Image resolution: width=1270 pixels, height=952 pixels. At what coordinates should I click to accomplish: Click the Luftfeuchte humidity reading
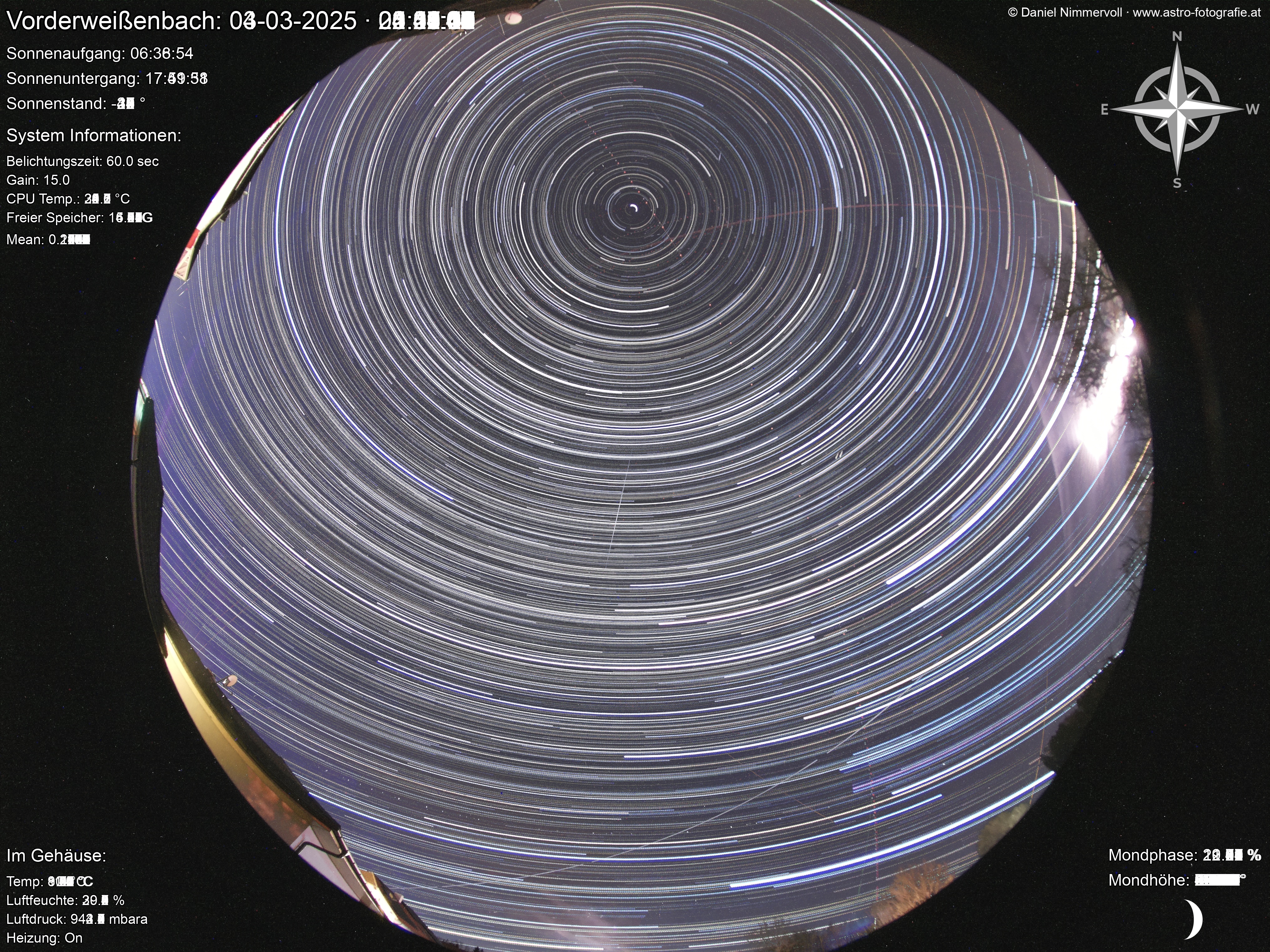65,900
